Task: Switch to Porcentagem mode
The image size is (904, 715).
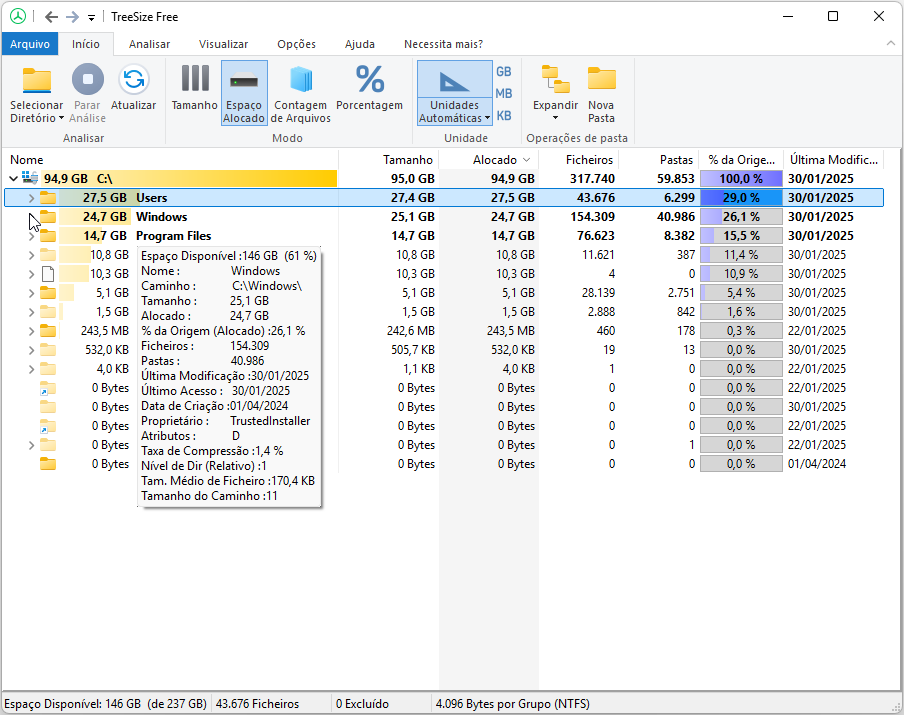Action: [x=370, y=86]
